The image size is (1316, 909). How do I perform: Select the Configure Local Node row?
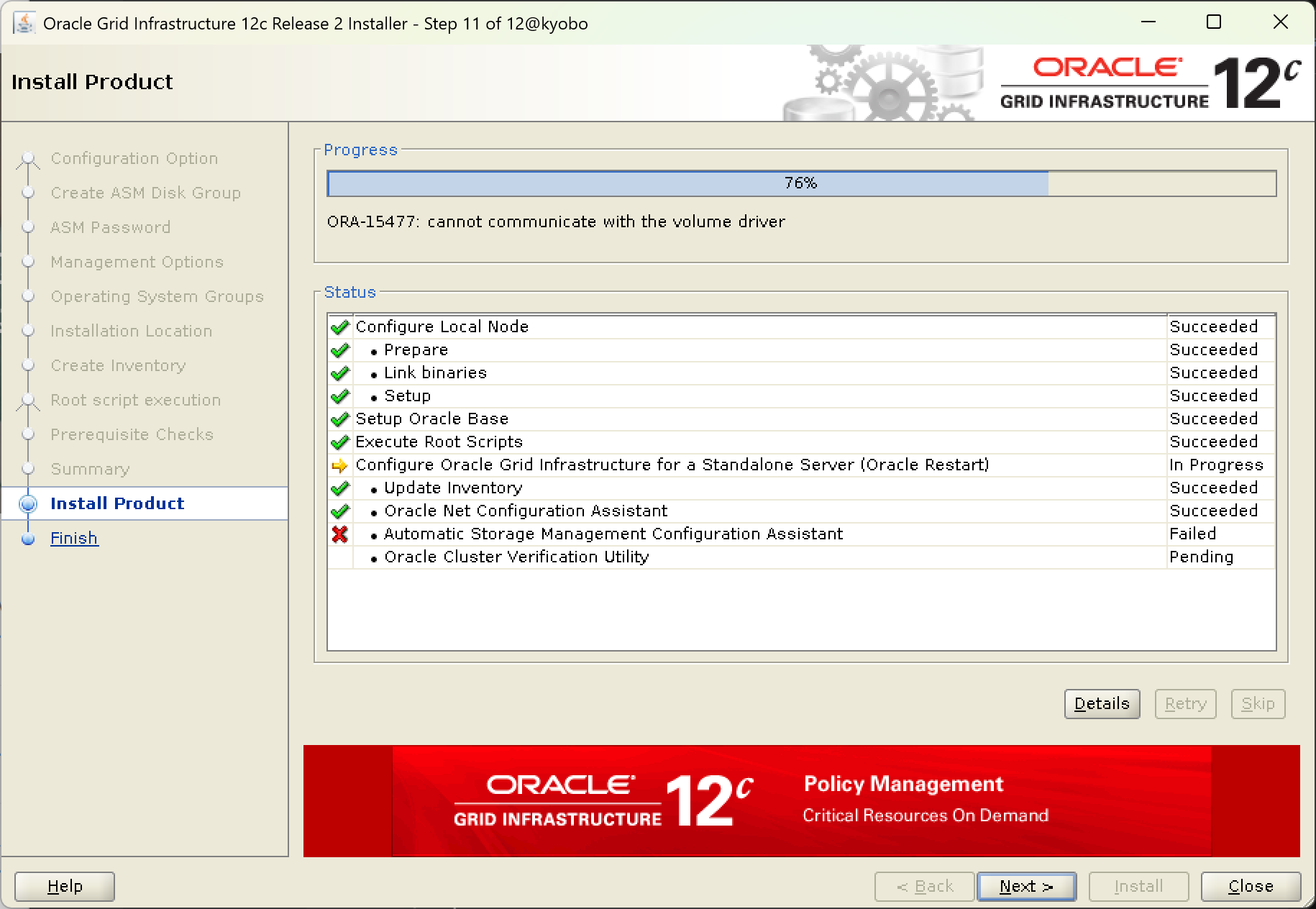point(801,327)
